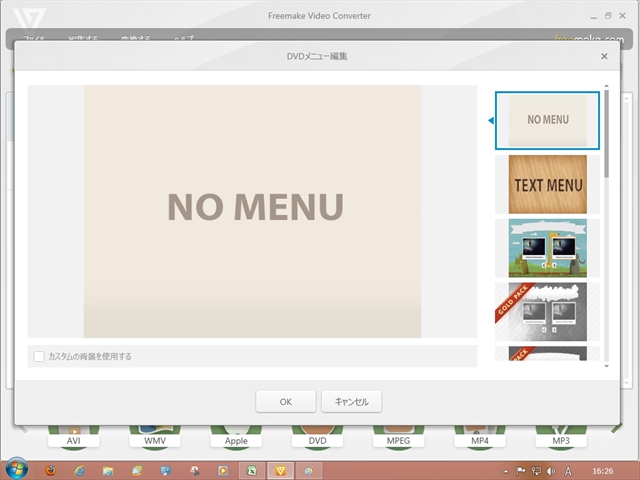Select the NO MENU template thumbnail
Image resolution: width=640 pixels, height=480 pixels.
click(547, 120)
